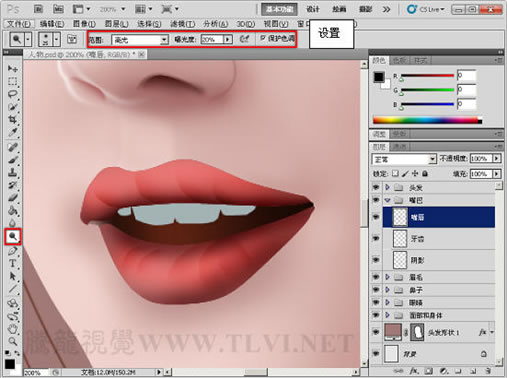Enable the airbrush option in options bar
This screenshot has height=378, width=507.
point(245,39)
